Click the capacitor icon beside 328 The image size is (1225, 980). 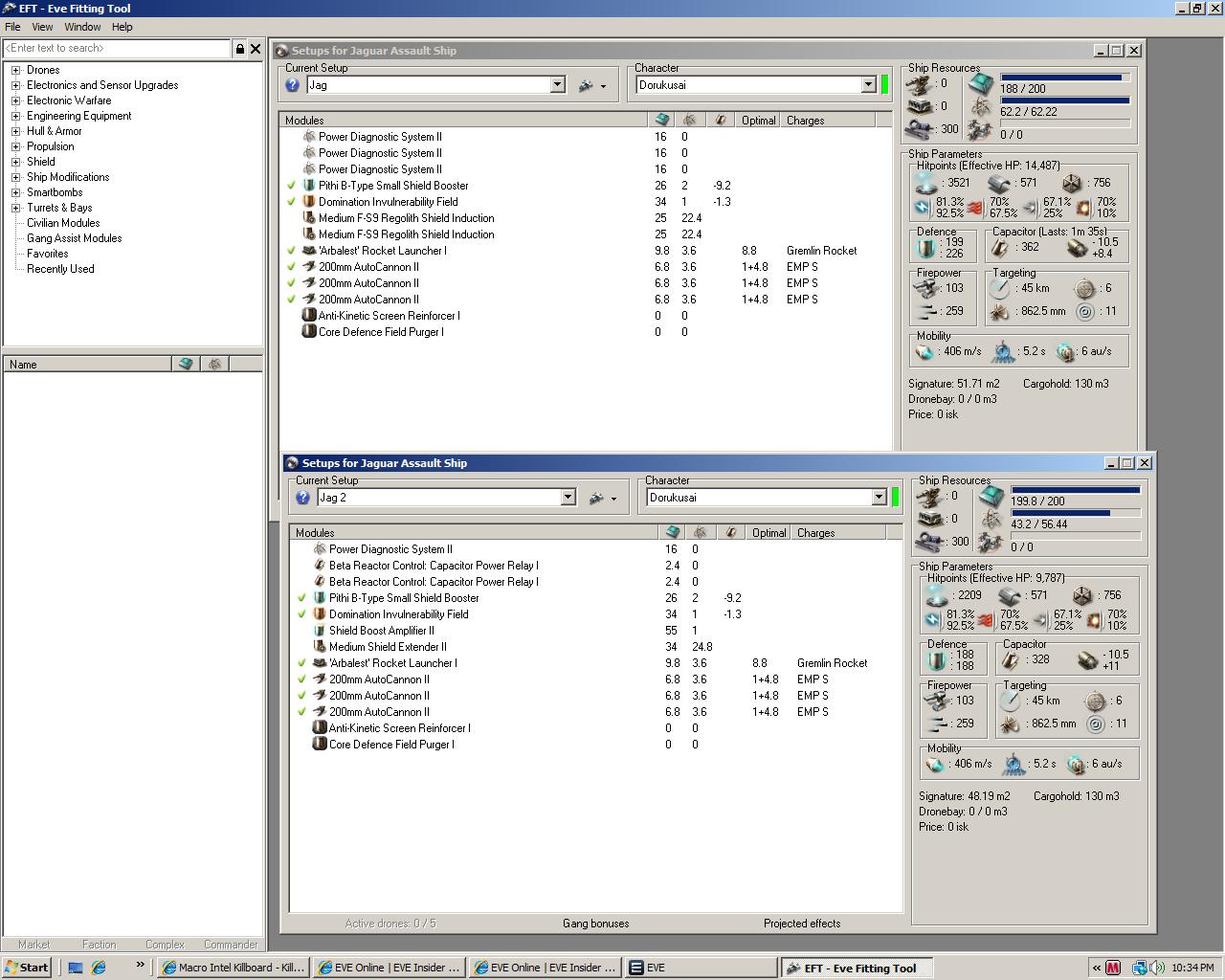tap(1012, 659)
